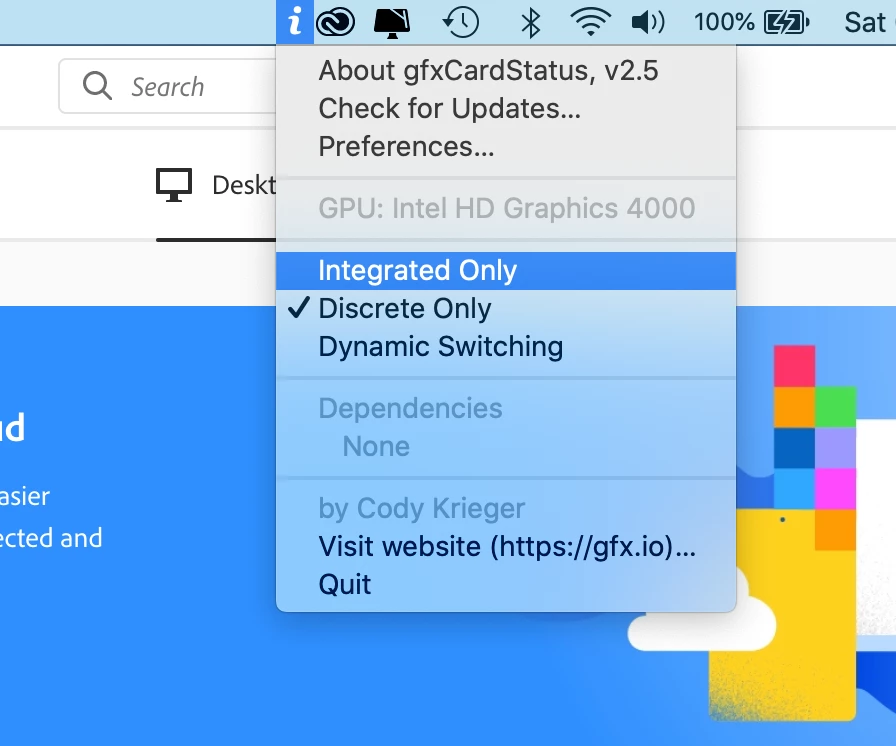Click the desktop monitor icon
Screen dimensions: 896x746
[174, 185]
